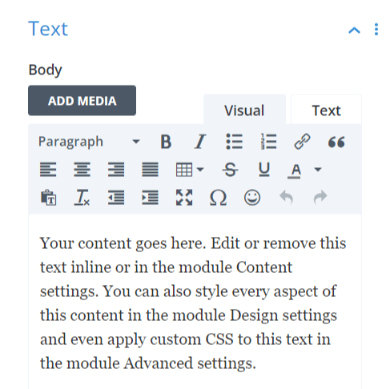The width and height of the screenshot is (390, 389).
Task: Increase the indent
Action: tap(150, 198)
